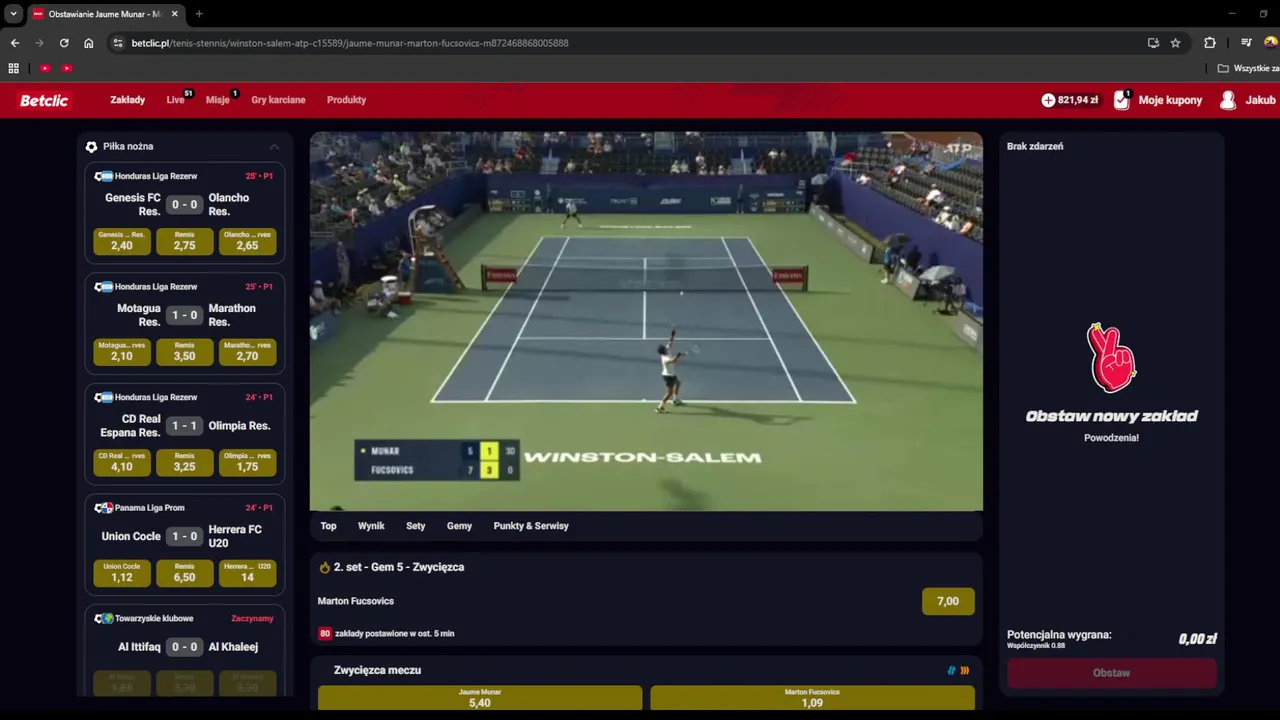Select the Punkty & Serwisy tab
This screenshot has width=1280, height=720.
tap(531, 526)
